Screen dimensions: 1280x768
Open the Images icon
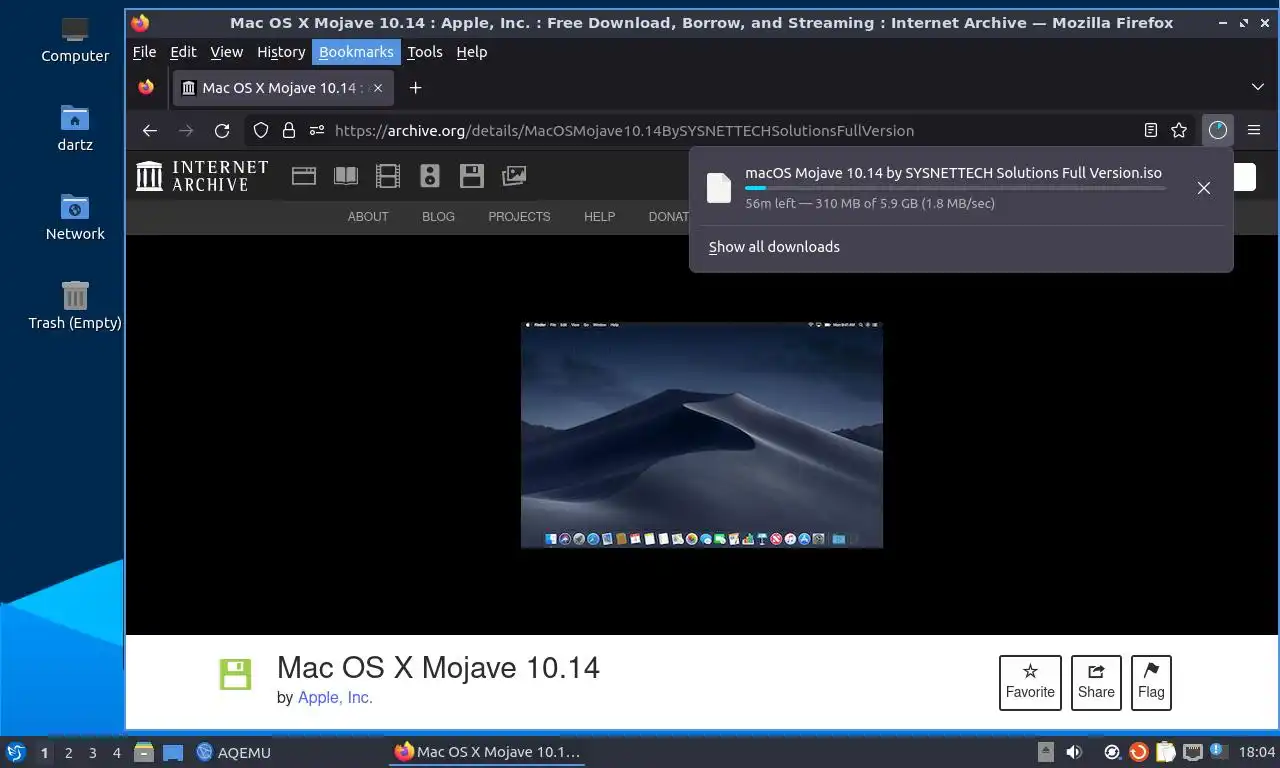(514, 176)
